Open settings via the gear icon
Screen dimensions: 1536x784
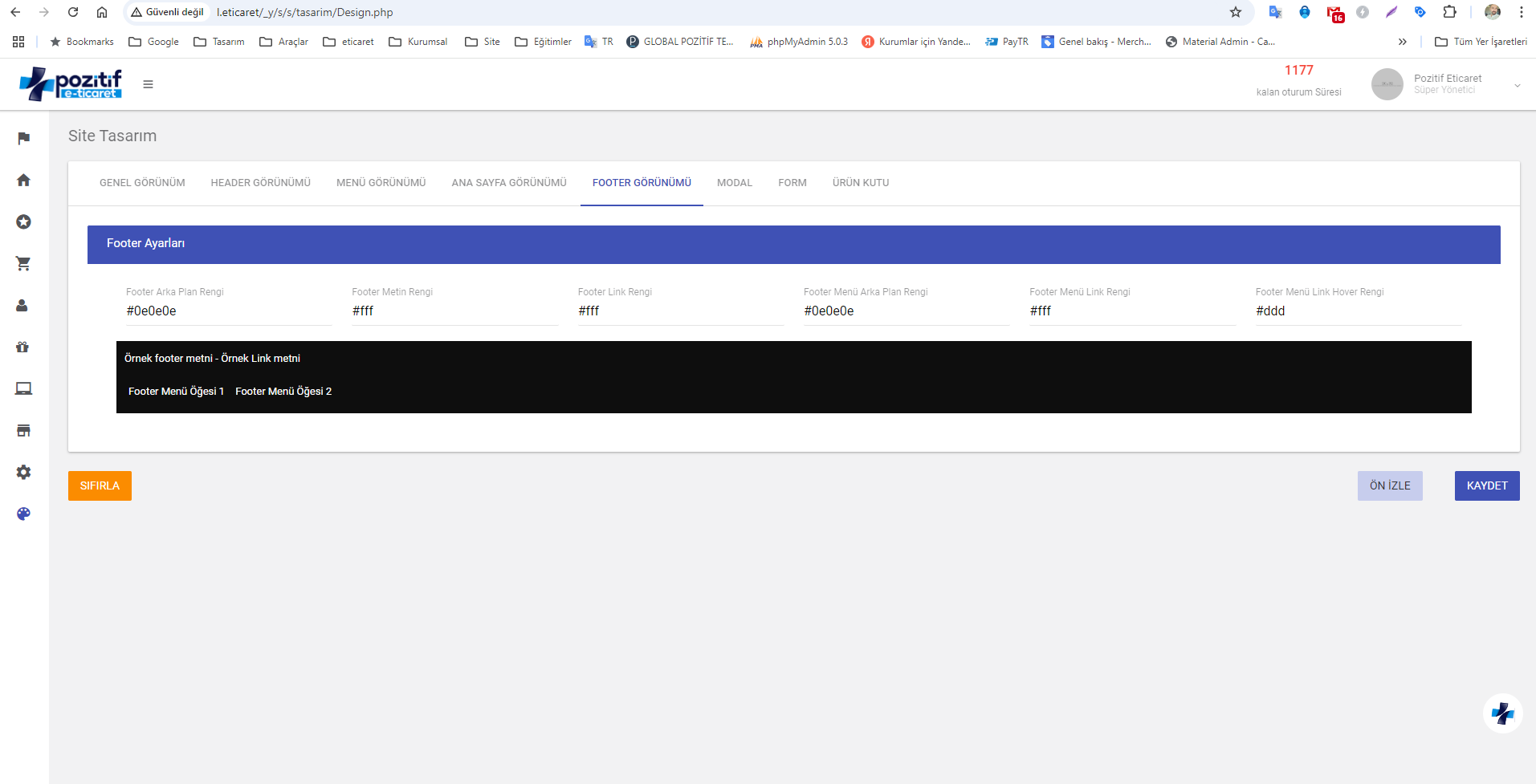[x=23, y=472]
